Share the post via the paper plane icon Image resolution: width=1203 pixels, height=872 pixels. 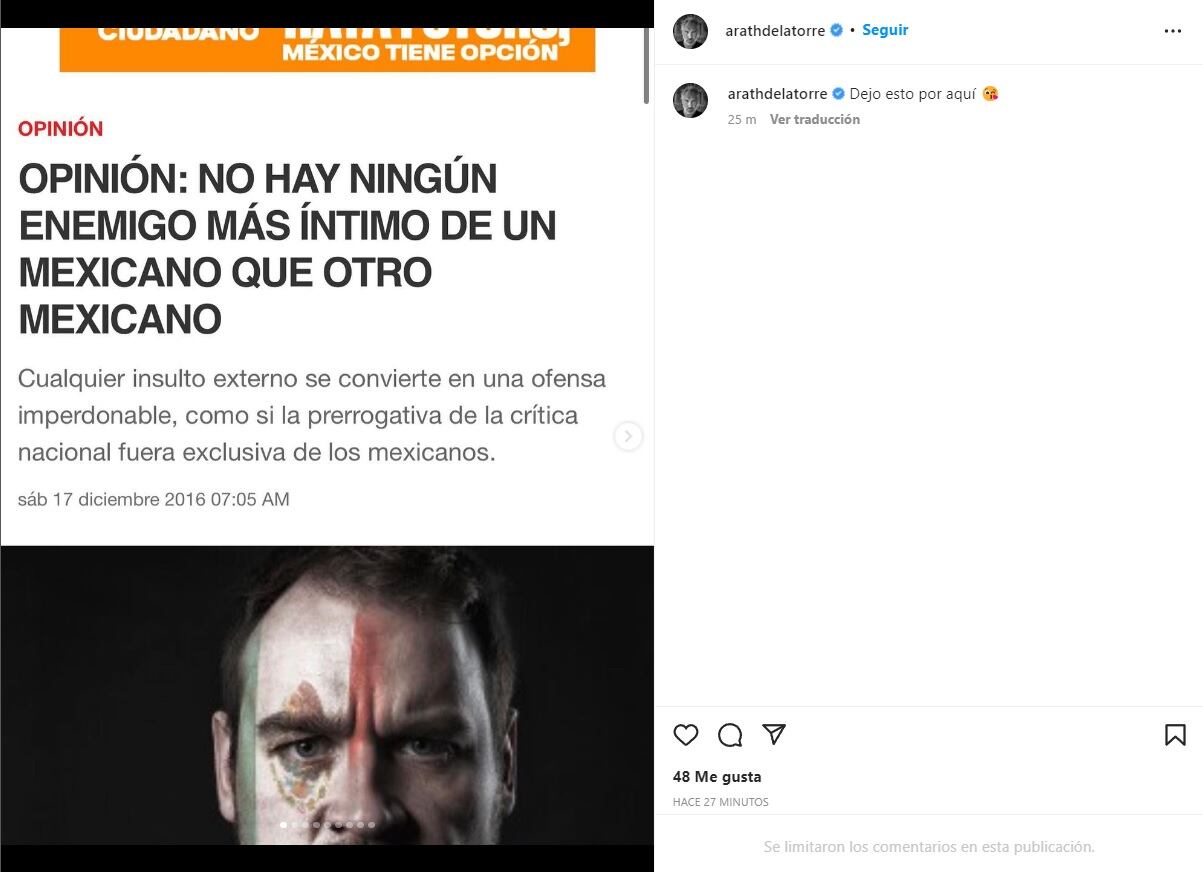tap(774, 734)
